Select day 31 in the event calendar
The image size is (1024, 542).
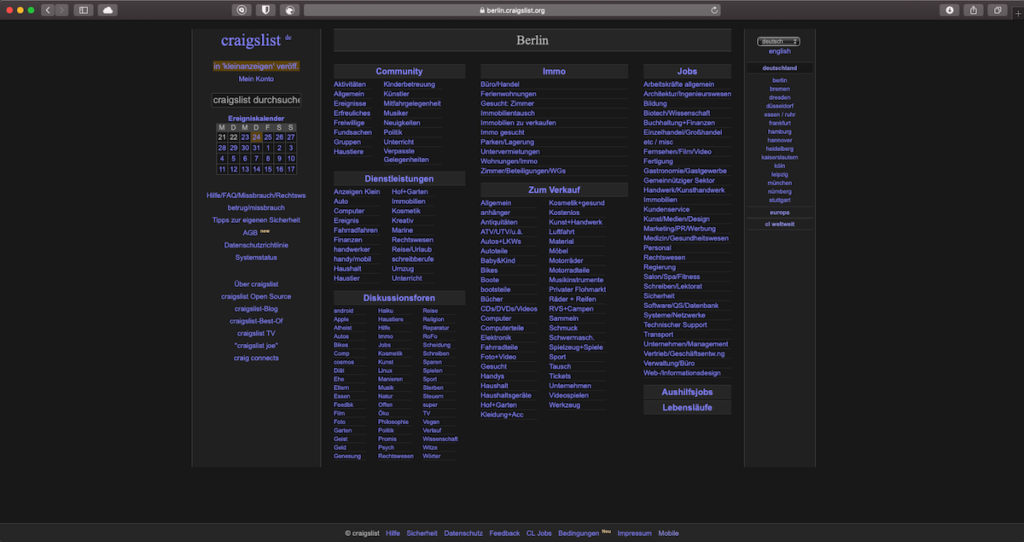coord(256,148)
